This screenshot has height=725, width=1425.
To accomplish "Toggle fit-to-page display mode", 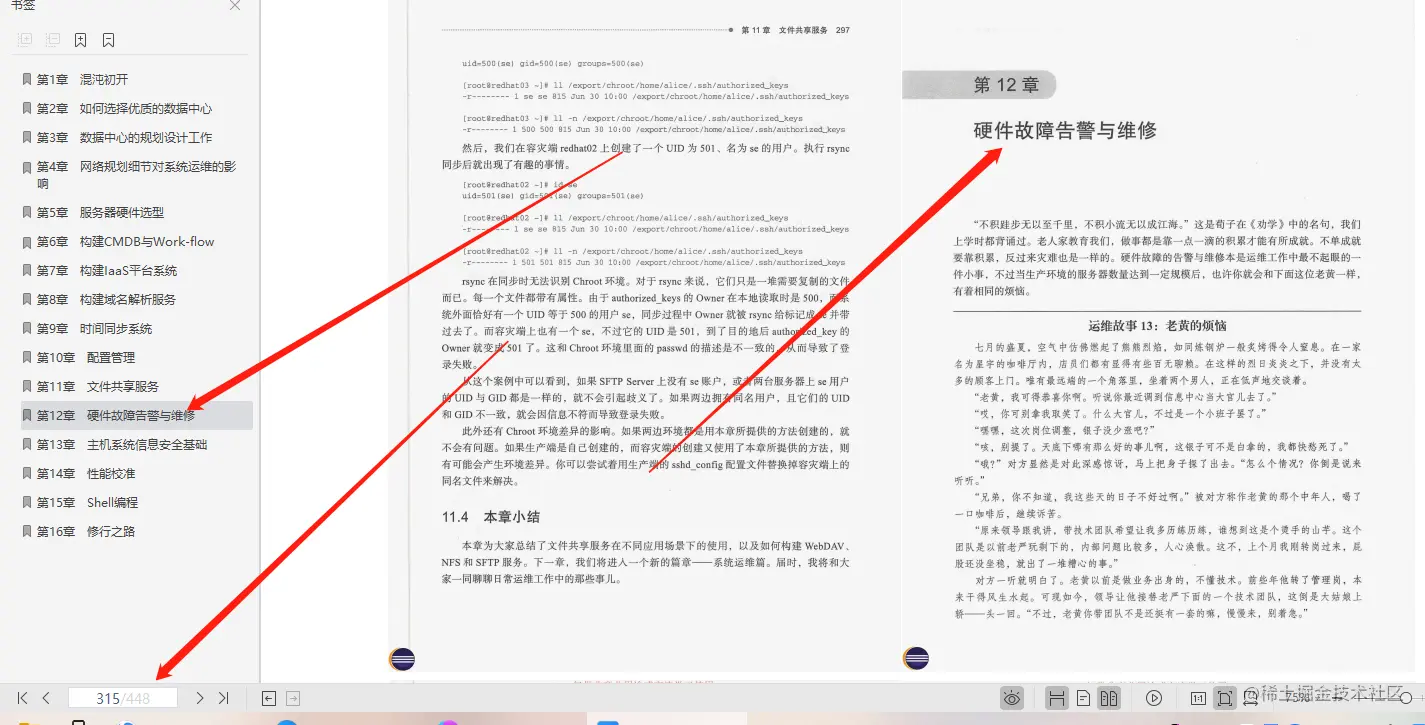I will pos(1224,697).
